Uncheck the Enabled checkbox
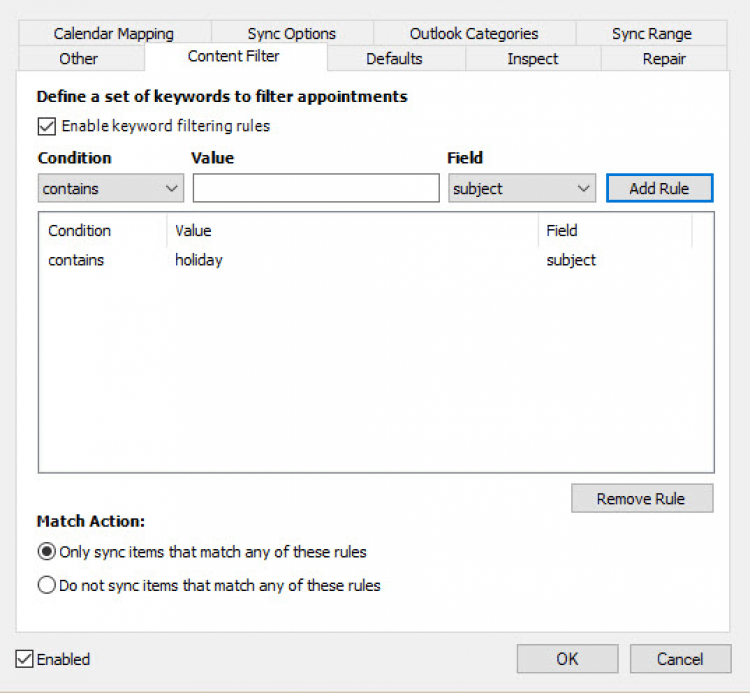Viewport: 750px width, 693px height. pyautogui.click(x=24, y=659)
